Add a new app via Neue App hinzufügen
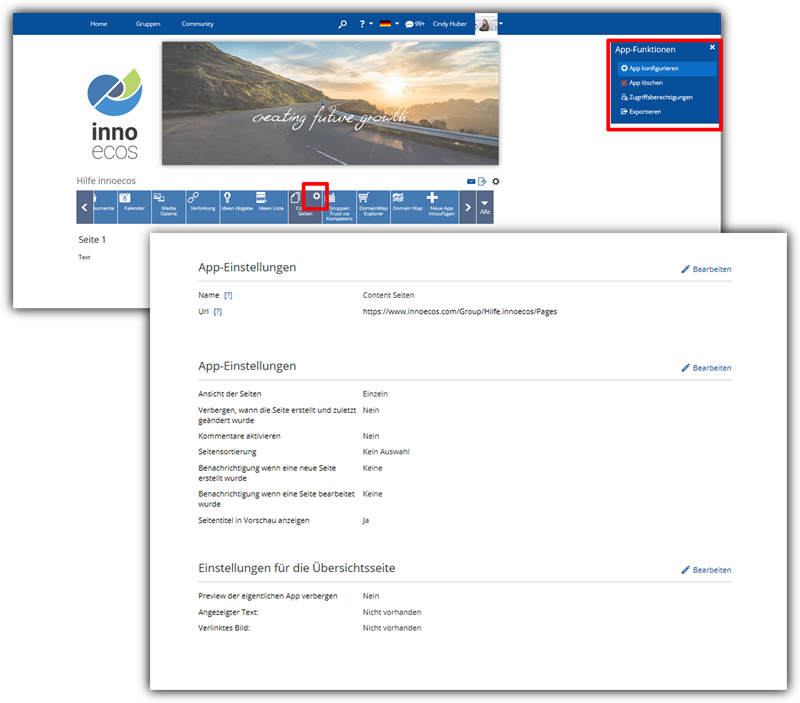This screenshot has width=800, height=703. 441,205
